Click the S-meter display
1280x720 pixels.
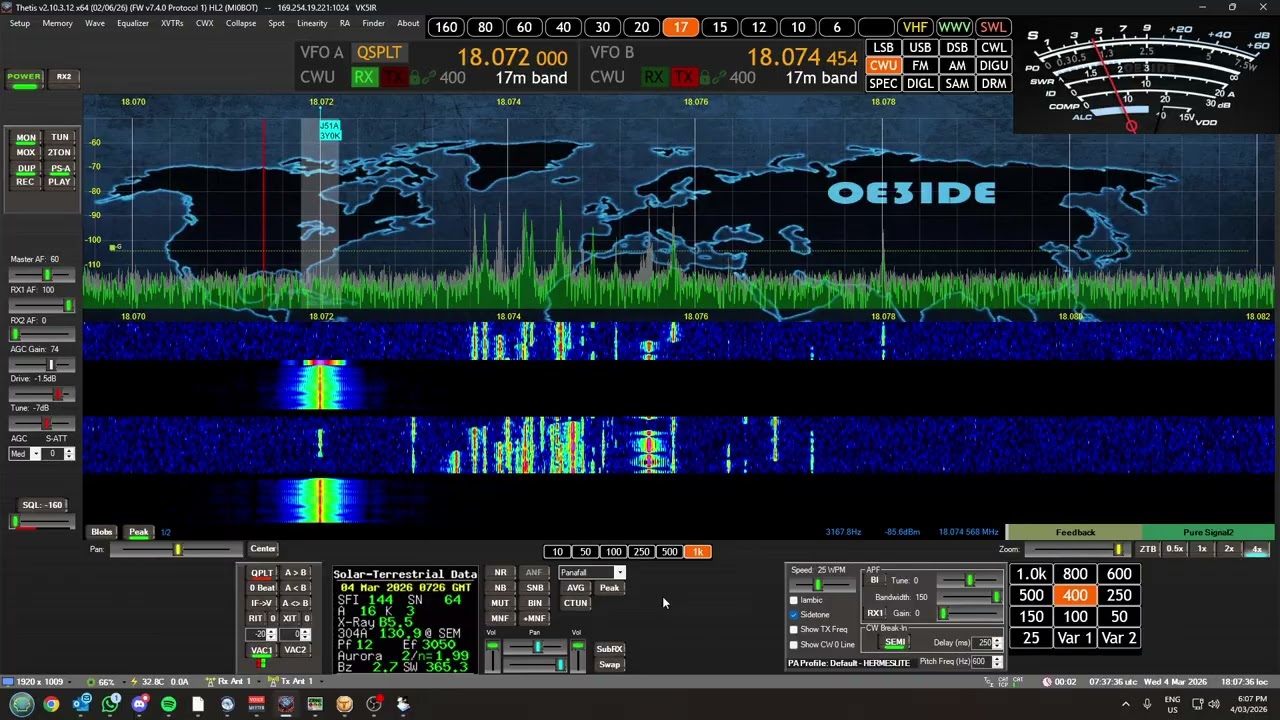click(x=1144, y=78)
